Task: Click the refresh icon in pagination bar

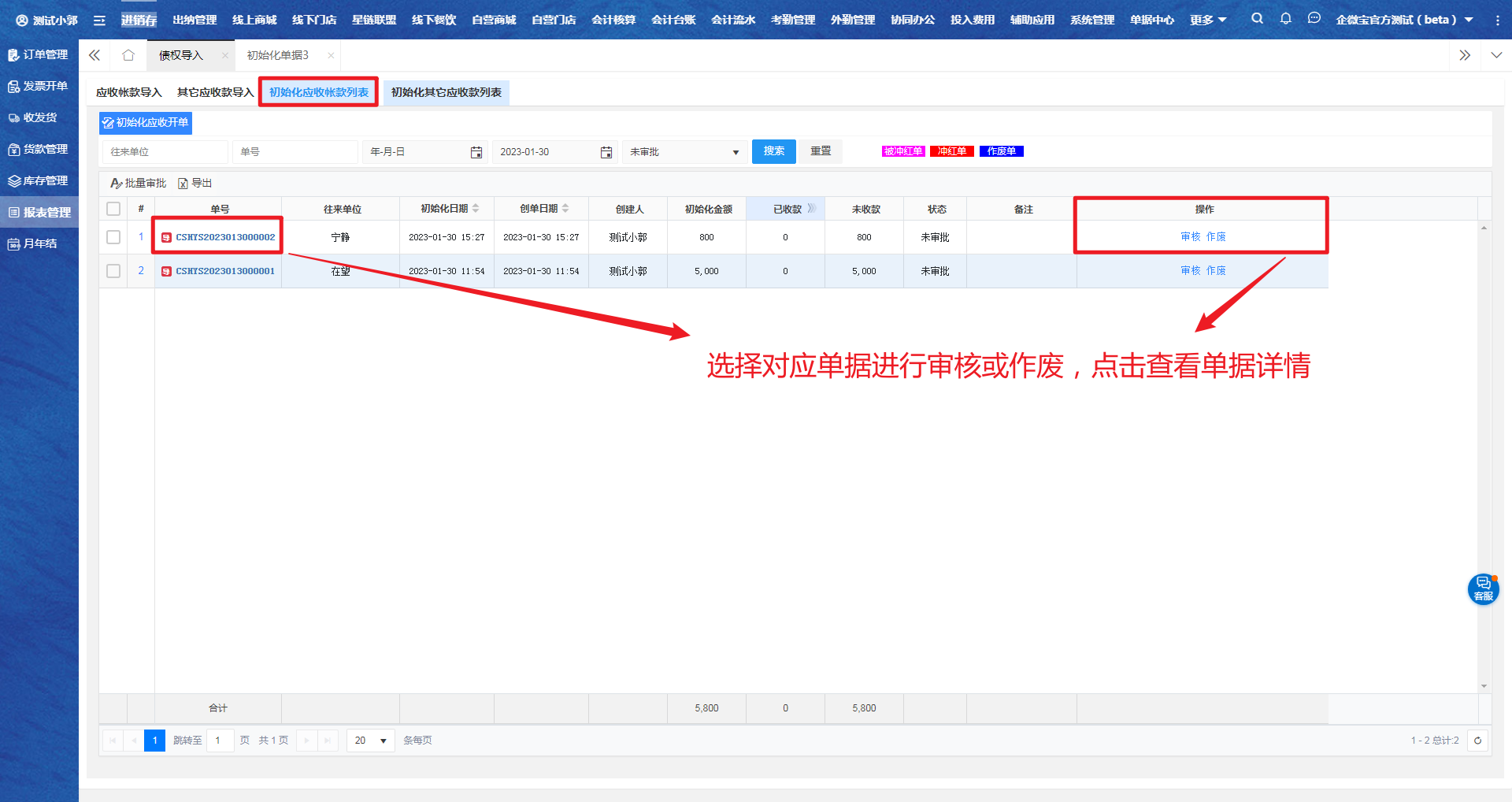Action: click(x=1477, y=741)
